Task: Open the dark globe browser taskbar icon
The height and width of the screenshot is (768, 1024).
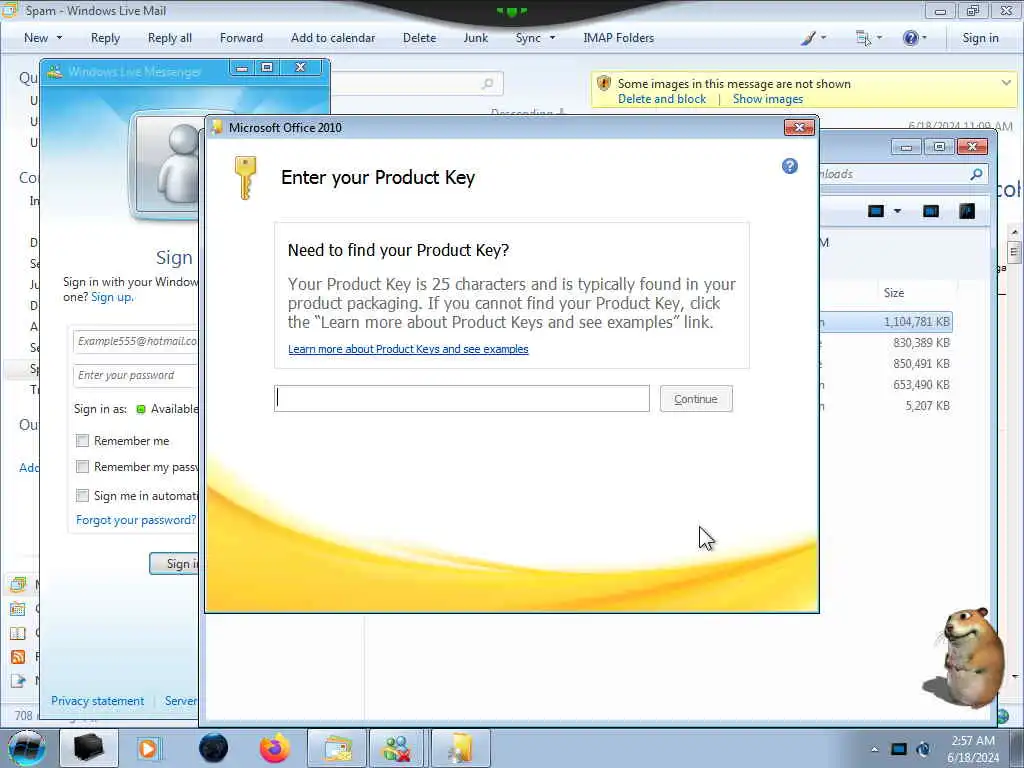Action: pos(214,748)
